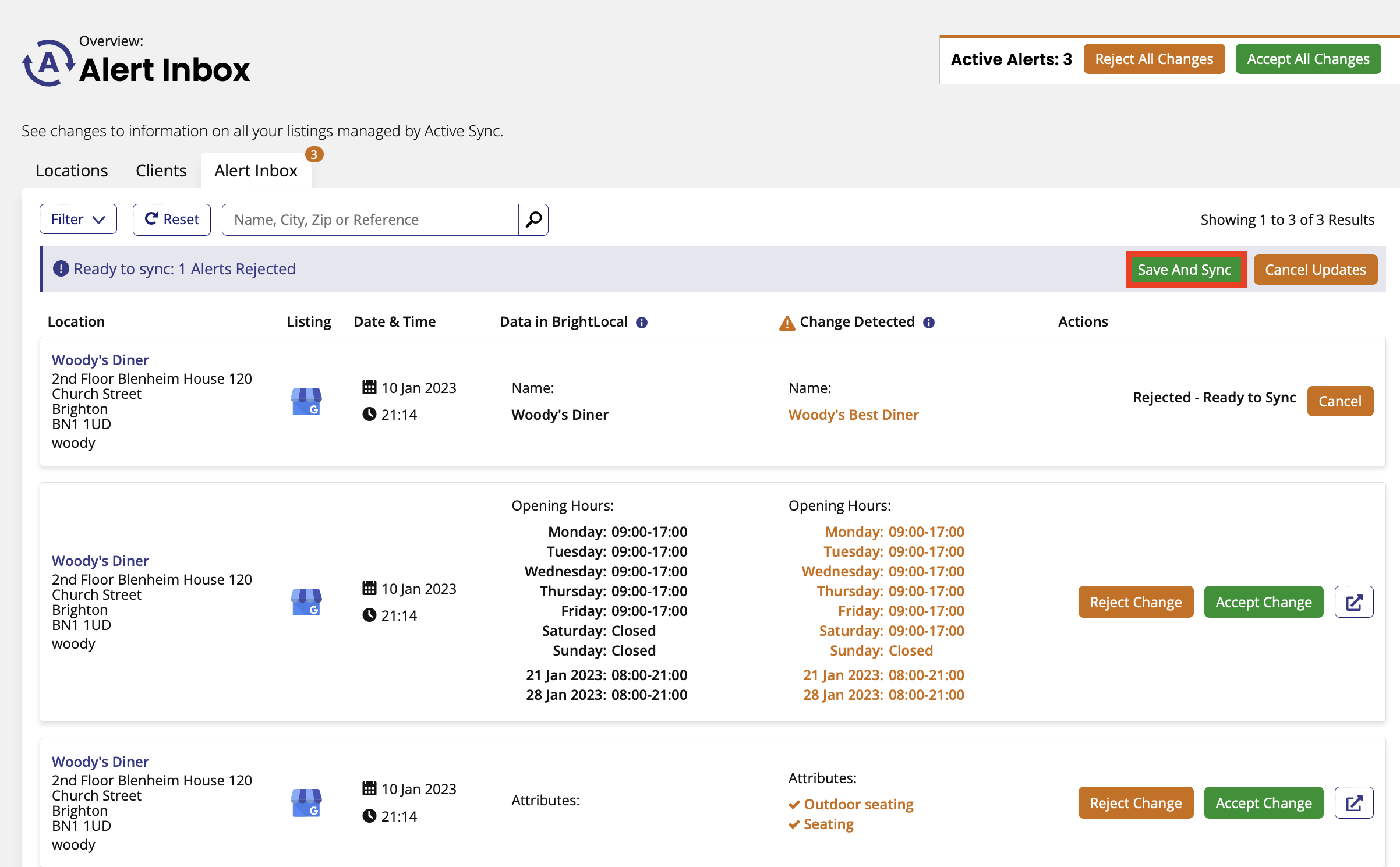This screenshot has width=1400, height=867.
Task: Click the Google Business listing icon in Opening Hours row
Action: [306, 602]
